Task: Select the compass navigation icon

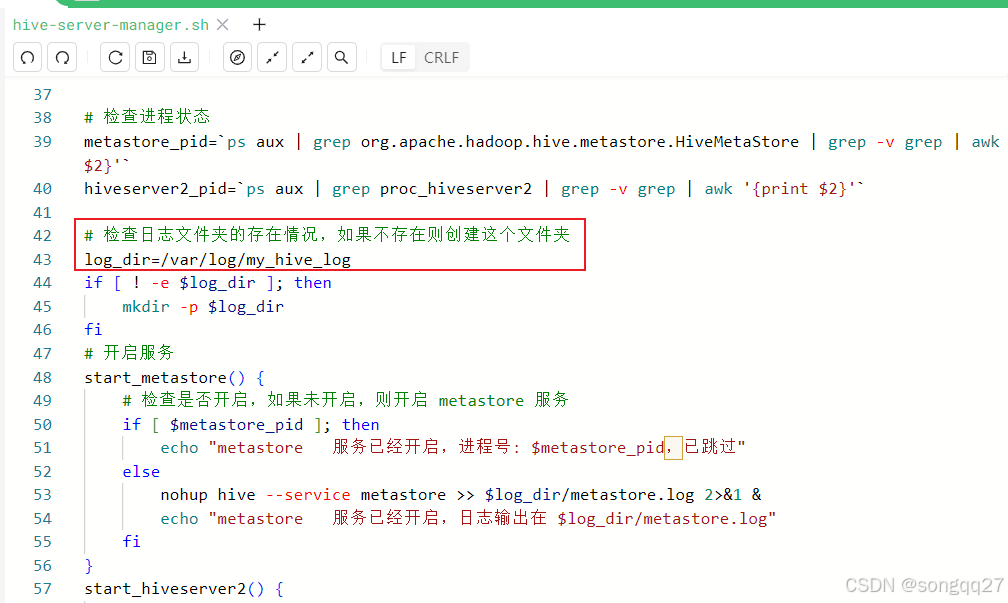Action: pos(237,57)
